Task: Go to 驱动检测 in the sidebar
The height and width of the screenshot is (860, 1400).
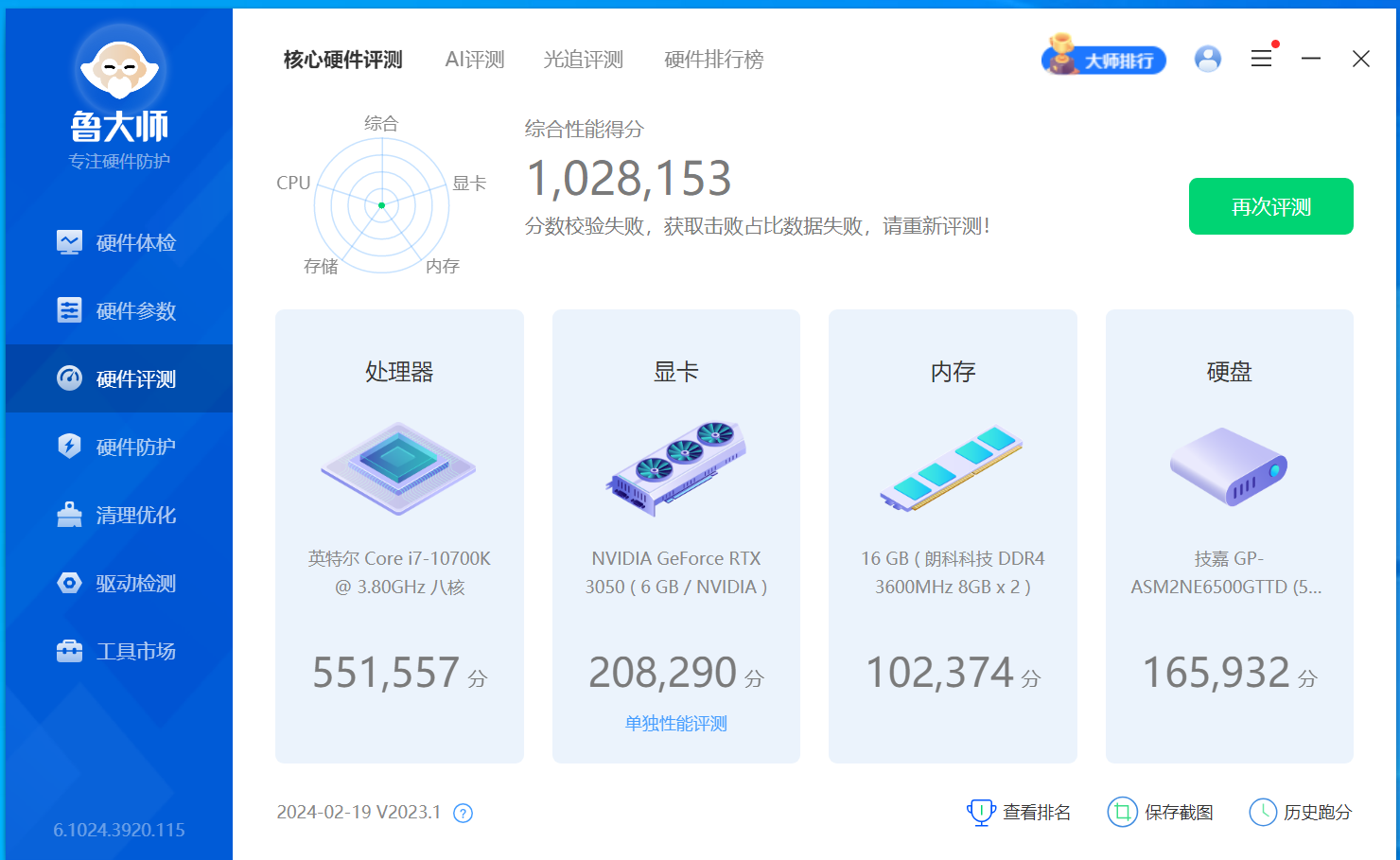Action: 118,584
